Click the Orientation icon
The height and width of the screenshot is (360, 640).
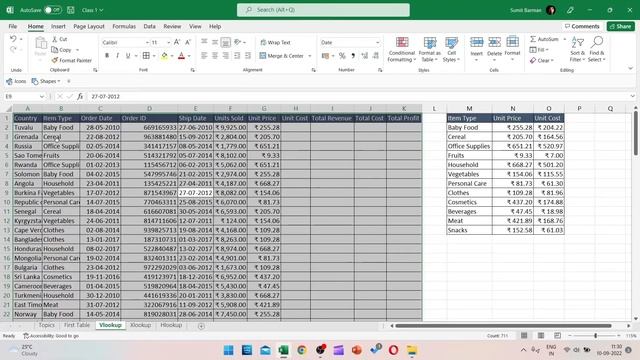238,42
